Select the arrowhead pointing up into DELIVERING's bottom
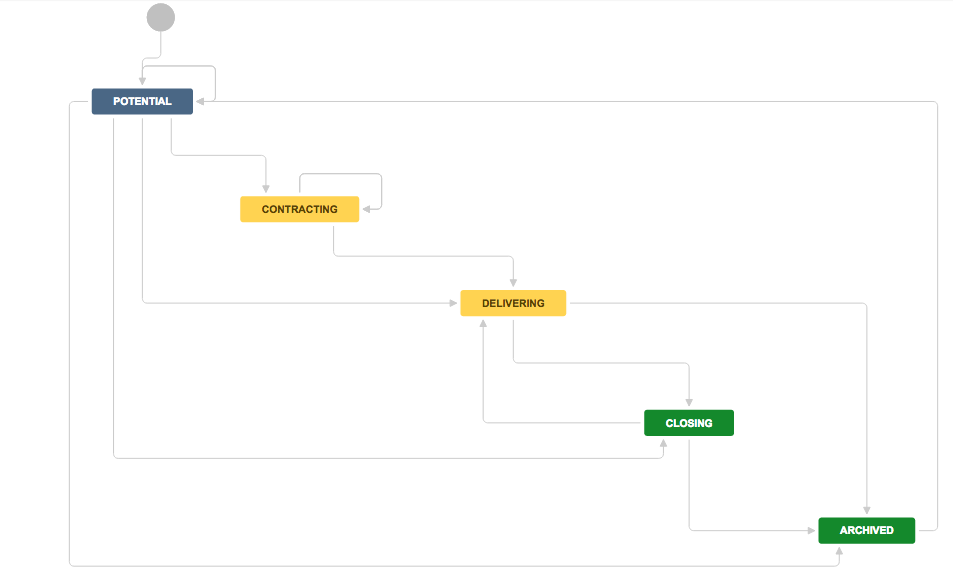Viewport: 953px width, 580px height. coord(484,324)
